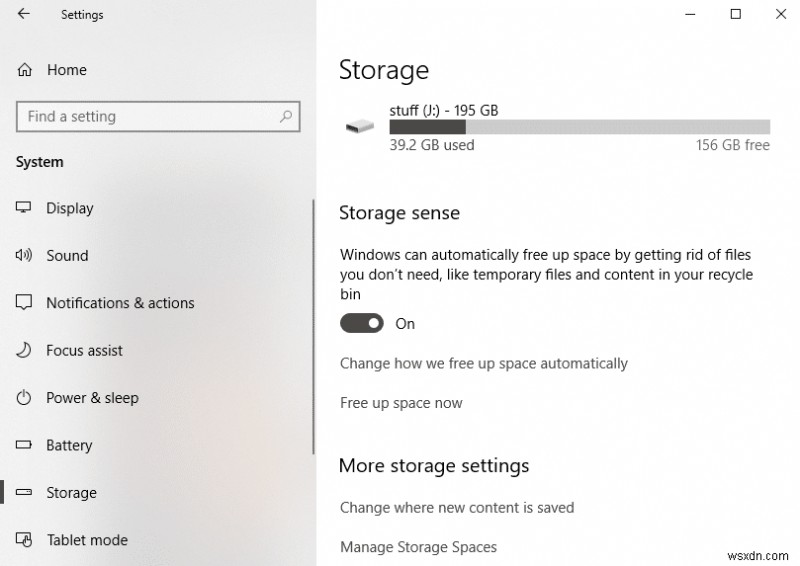Screen dimensions: 800x566
Task: Open the Storage settings page
Action: pyautogui.click(x=71, y=493)
